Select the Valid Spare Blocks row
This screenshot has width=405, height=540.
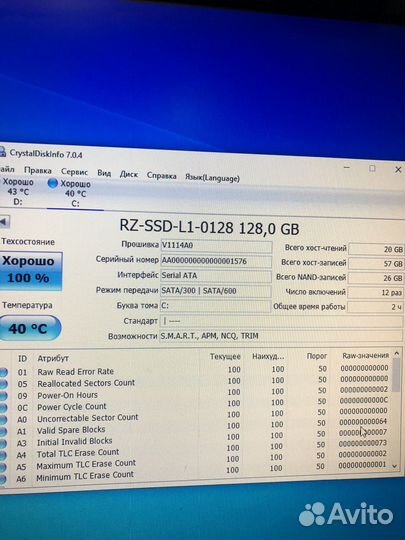196,427
